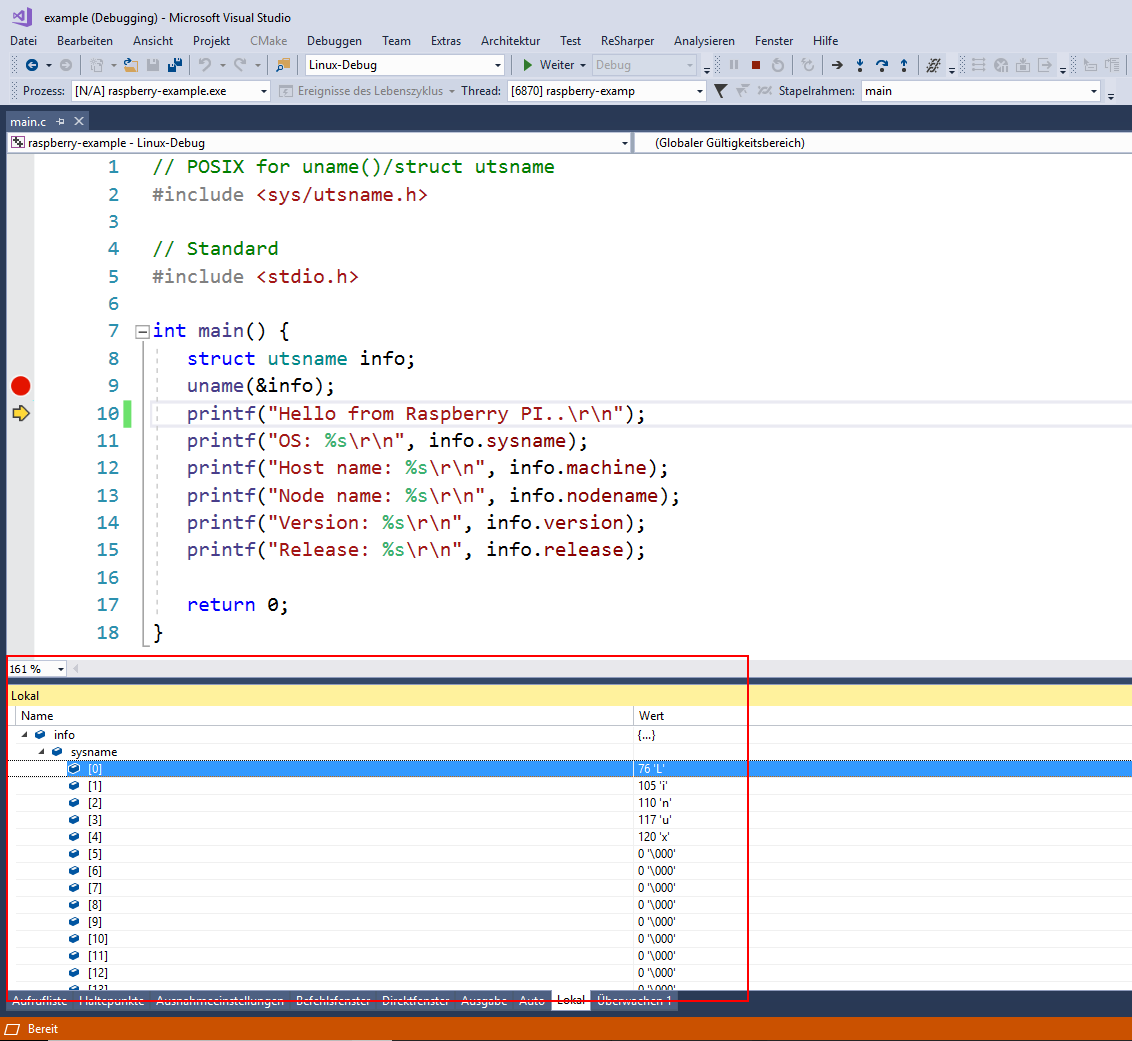Image resolution: width=1132 pixels, height=1041 pixels.
Task: Select the sysname [3] row in Lokal
Action: 95,820
